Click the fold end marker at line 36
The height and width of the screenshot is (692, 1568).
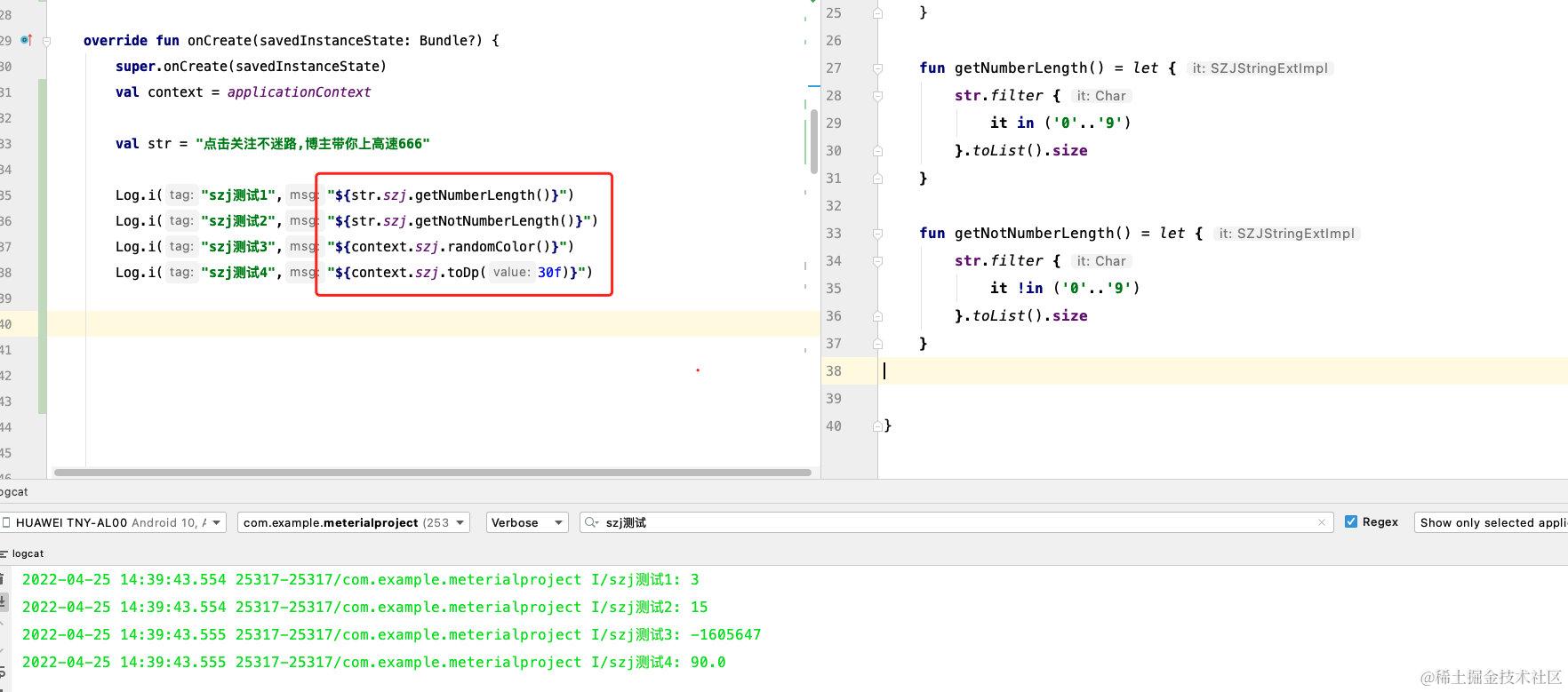click(x=877, y=316)
